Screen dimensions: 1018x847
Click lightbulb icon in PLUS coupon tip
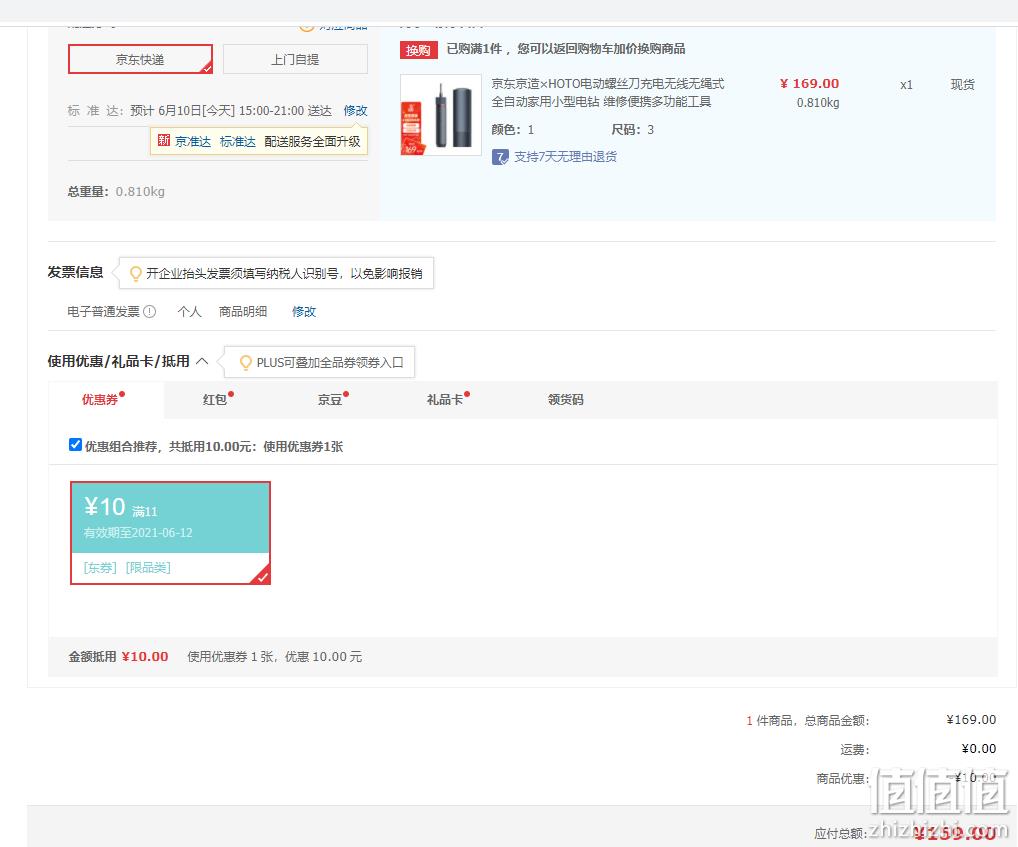point(245,362)
